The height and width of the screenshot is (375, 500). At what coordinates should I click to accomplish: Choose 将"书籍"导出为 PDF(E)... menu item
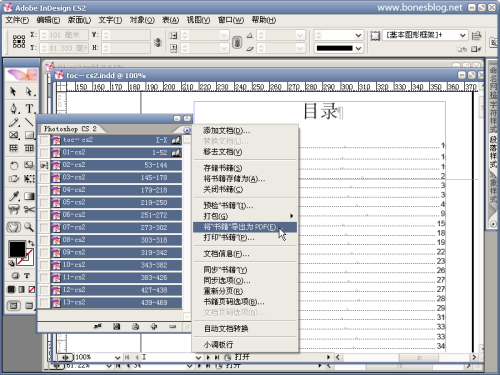[x=245, y=227]
